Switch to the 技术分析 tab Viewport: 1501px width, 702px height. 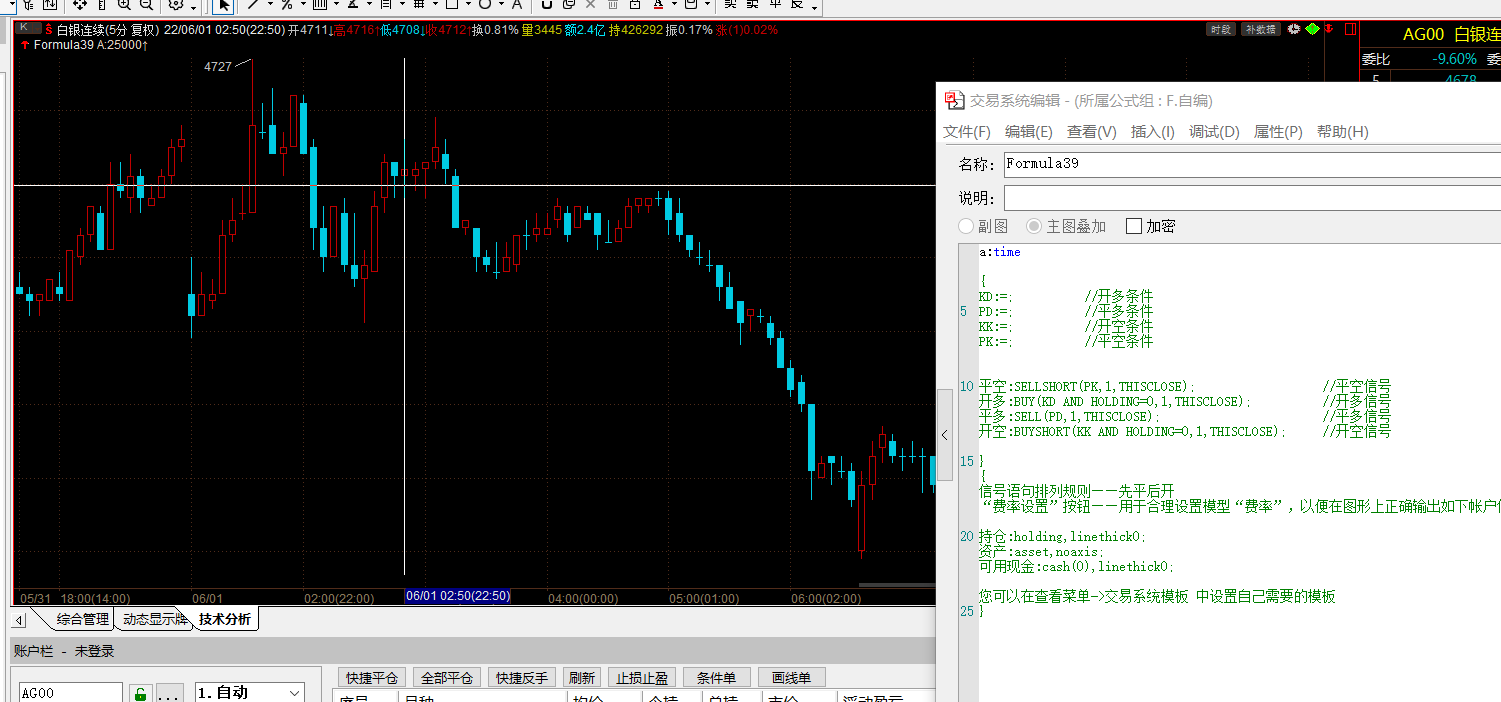click(x=225, y=619)
